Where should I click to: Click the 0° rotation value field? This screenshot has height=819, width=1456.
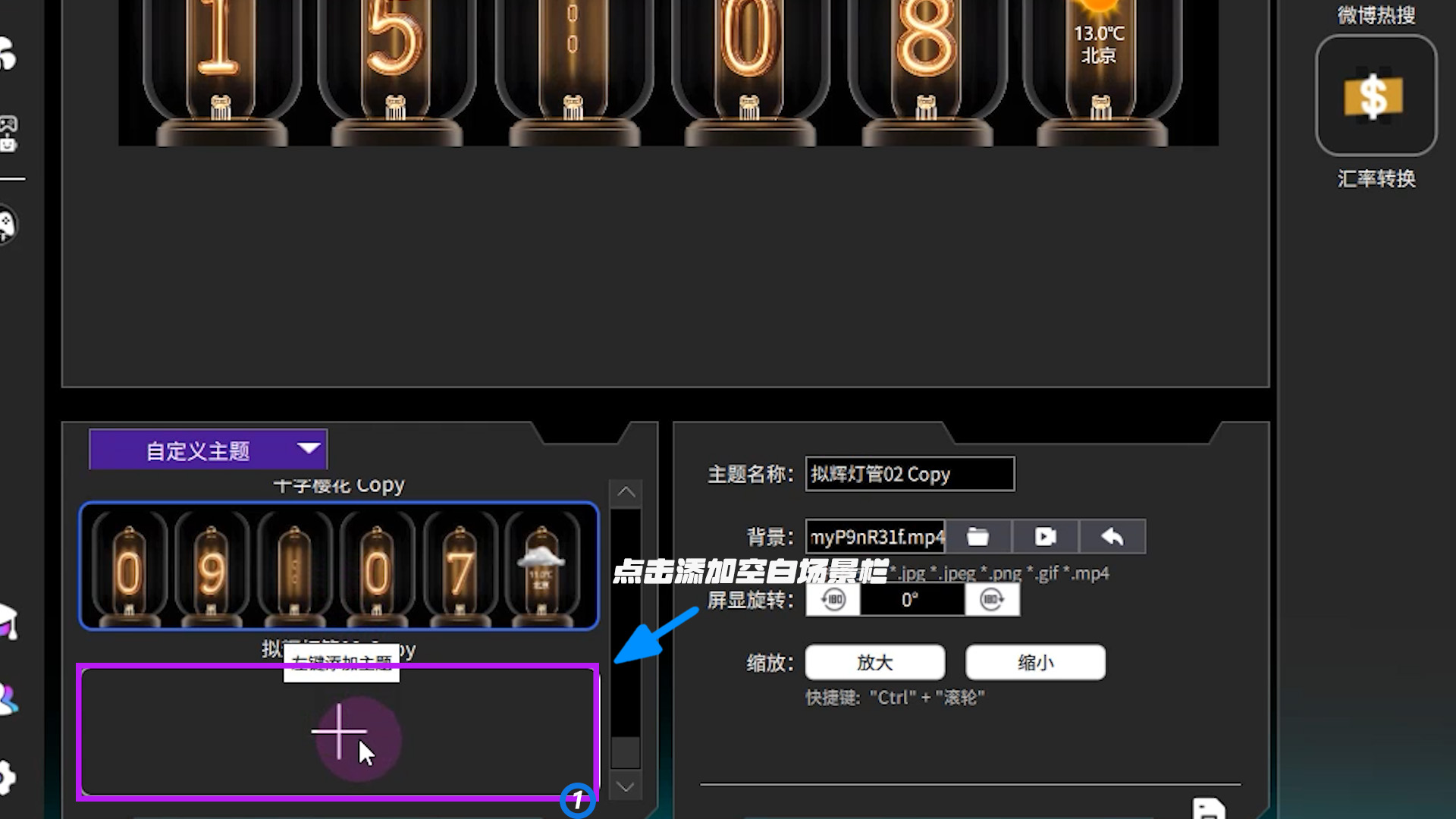click(x=912, y=600)
